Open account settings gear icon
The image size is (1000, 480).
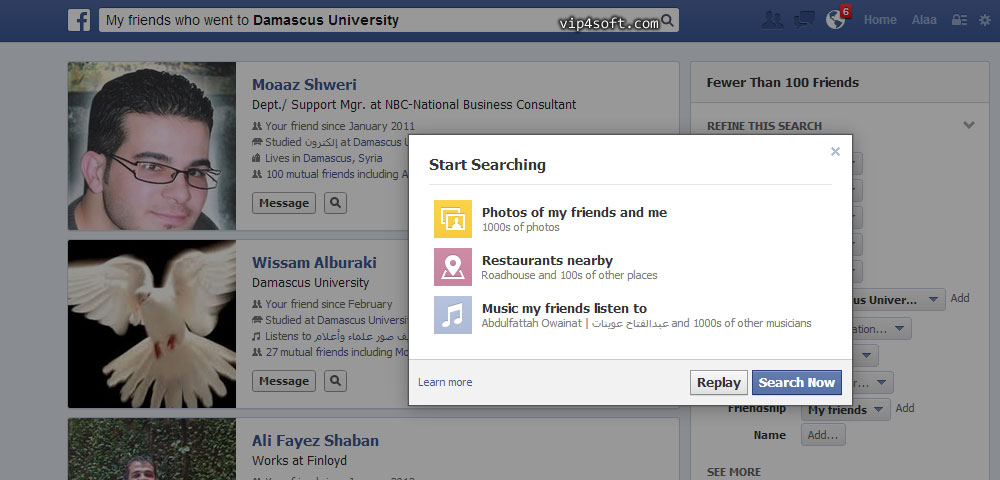click(985, 20)
